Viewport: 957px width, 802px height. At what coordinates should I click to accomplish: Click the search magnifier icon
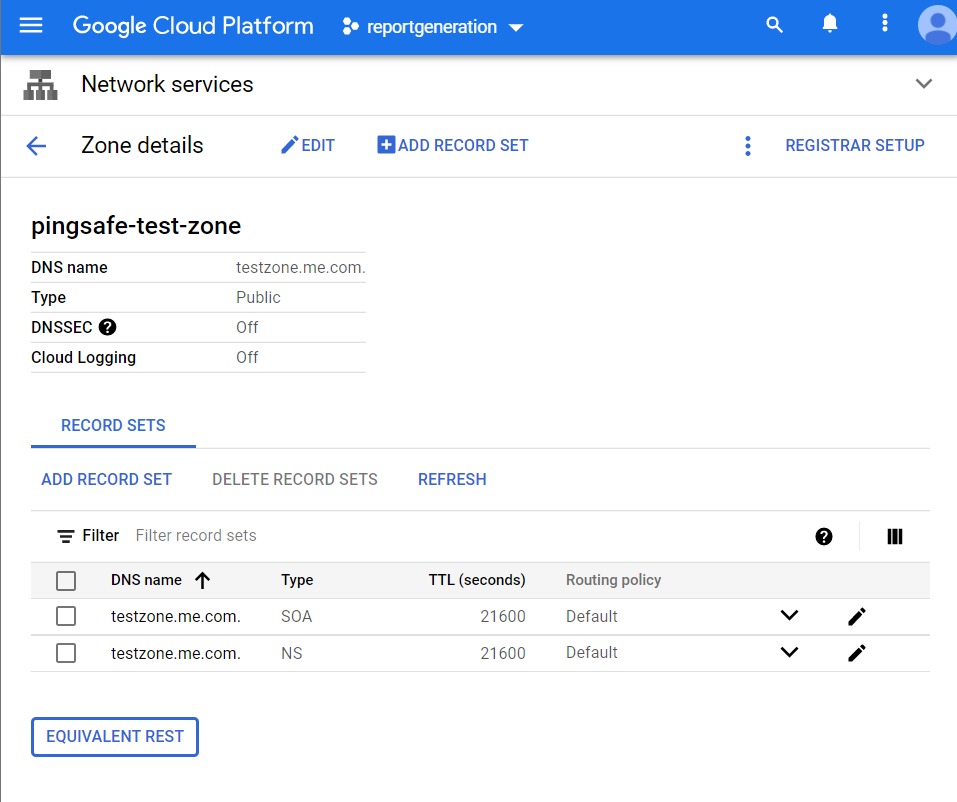click(774, 26)
